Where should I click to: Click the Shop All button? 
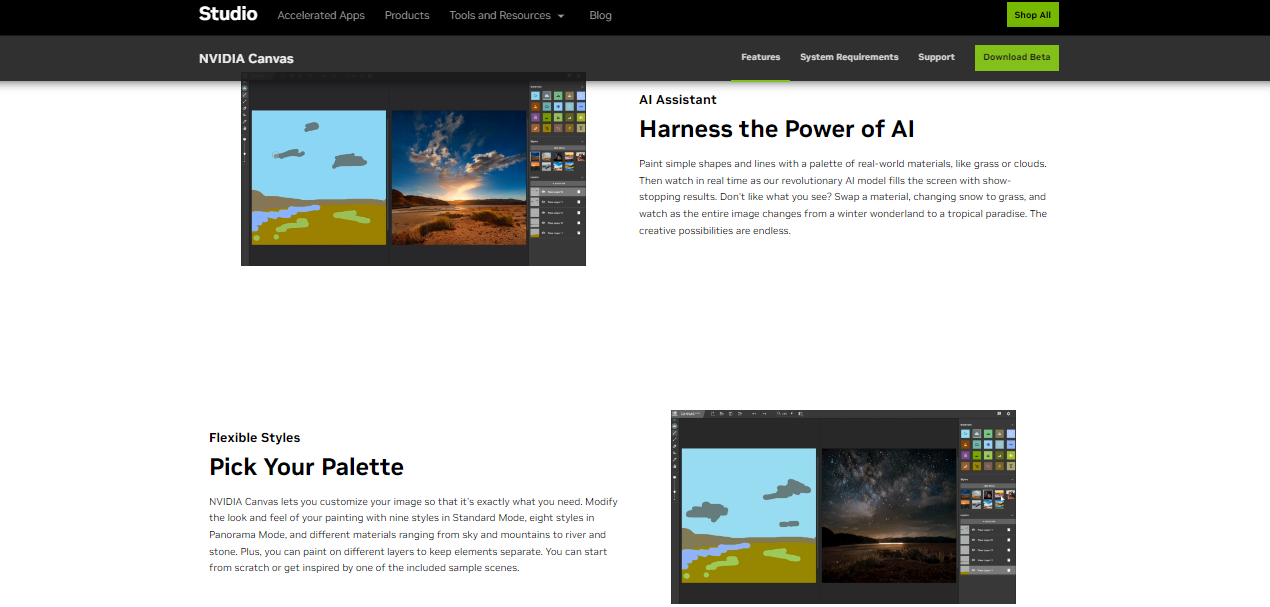click(x=1032, y=14)
